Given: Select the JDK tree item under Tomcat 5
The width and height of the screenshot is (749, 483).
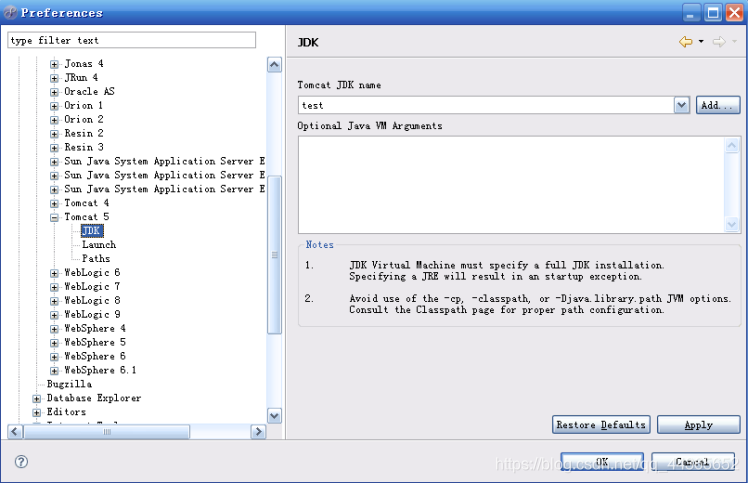Looking at the screenshot, I should [x=91, y=231].
